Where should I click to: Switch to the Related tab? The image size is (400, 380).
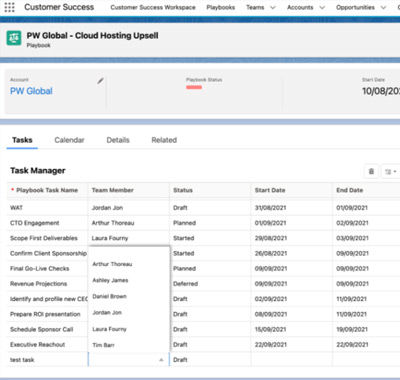click(x=164, y=140)
